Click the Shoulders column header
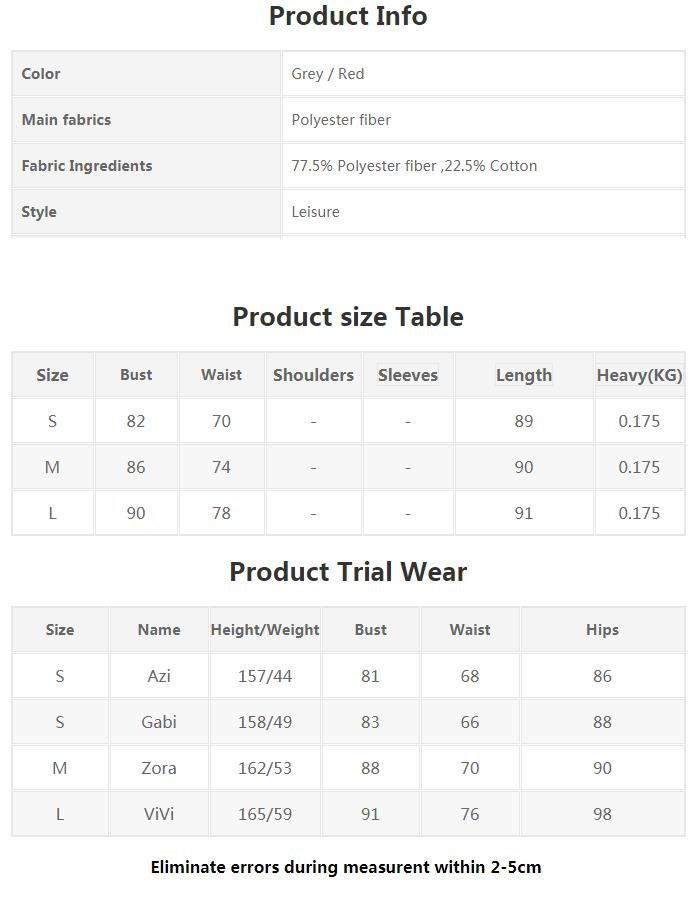 (x=314, y=375)
